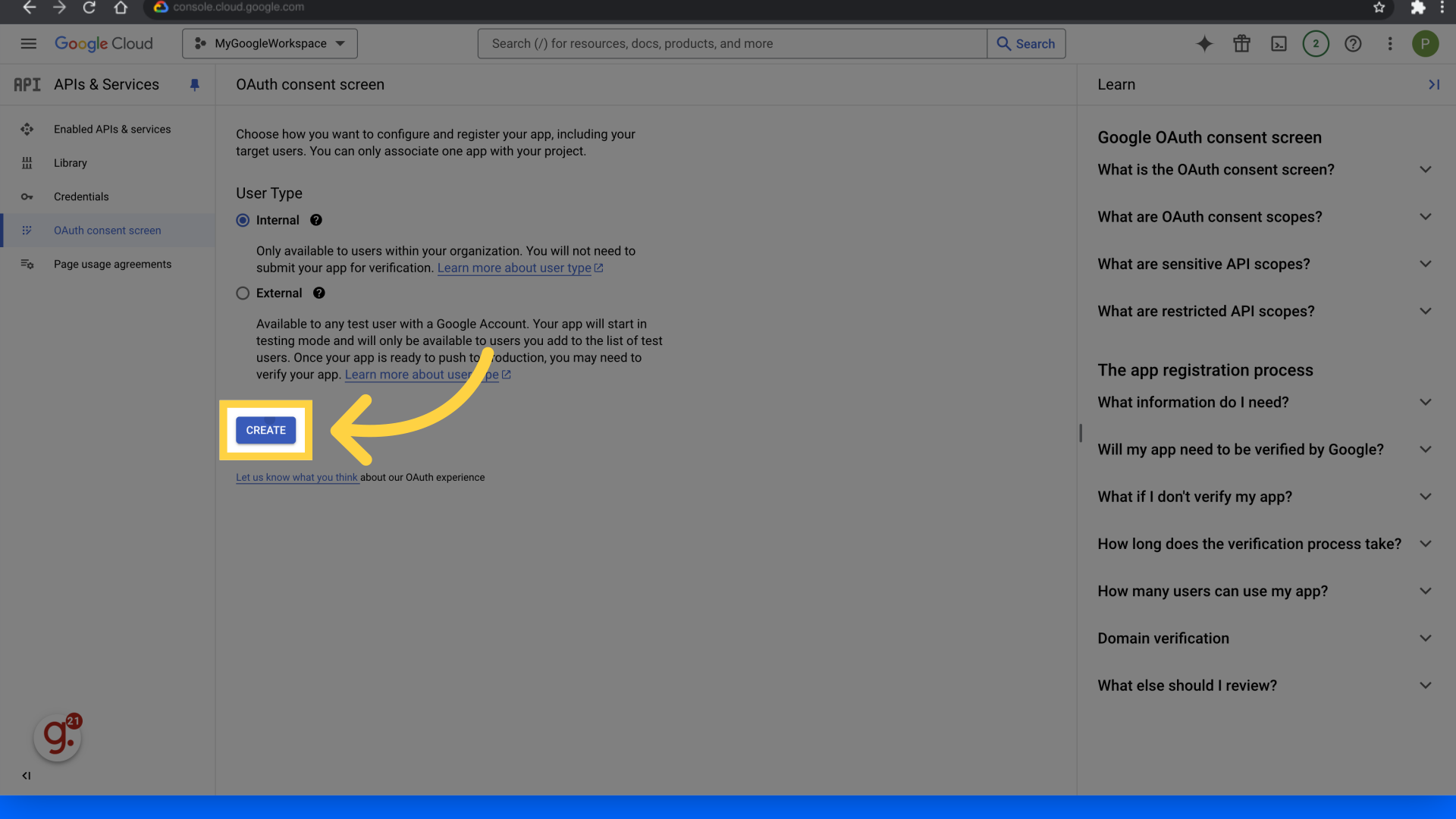Open the browser home page
The height and width of the screenshot is (819, 1456).
tap(121, 8)
